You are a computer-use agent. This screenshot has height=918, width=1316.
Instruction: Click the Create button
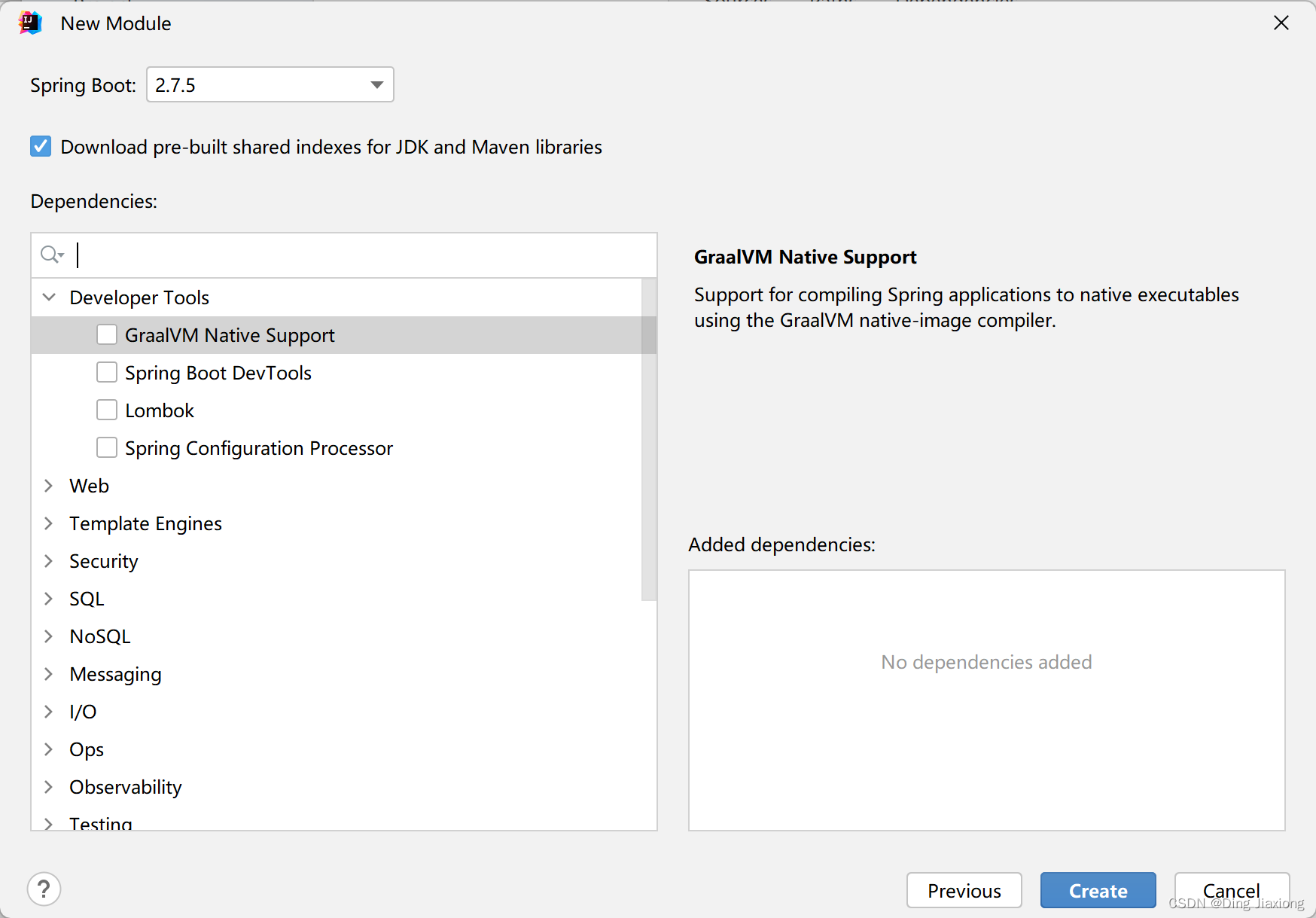(1098, 890)
